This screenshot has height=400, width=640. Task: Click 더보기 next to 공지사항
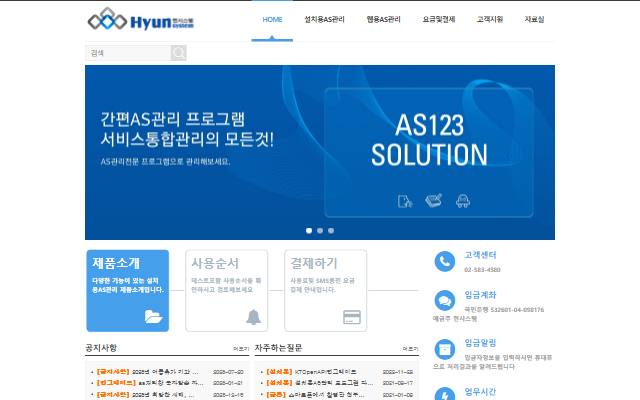[x=241, y=349]
